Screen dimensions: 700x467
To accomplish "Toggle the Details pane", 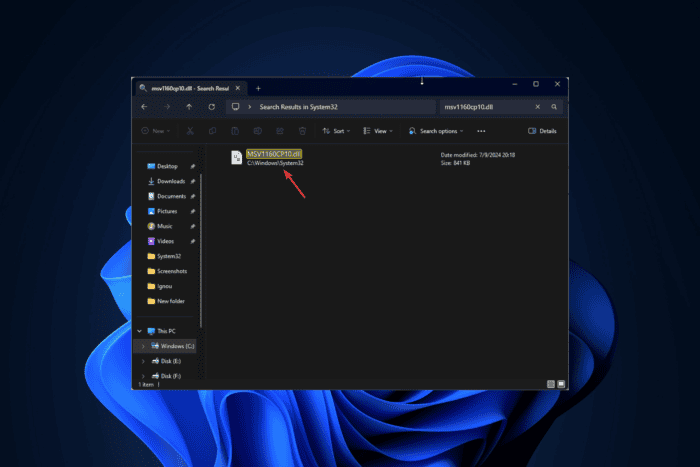I will [x=542, y=131].
